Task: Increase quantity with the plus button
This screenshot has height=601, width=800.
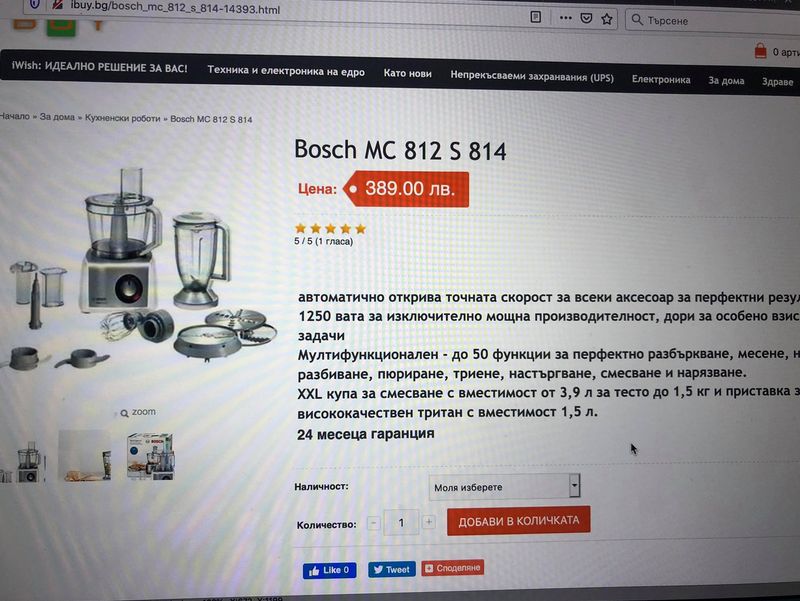Action: coord(429,522)
